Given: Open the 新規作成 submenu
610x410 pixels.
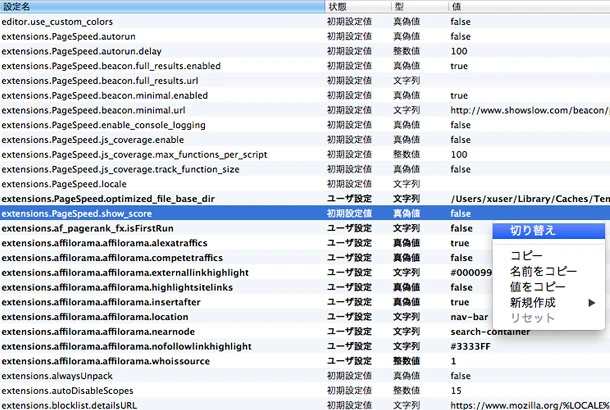Looking at the screenshot, I should 549,302.
